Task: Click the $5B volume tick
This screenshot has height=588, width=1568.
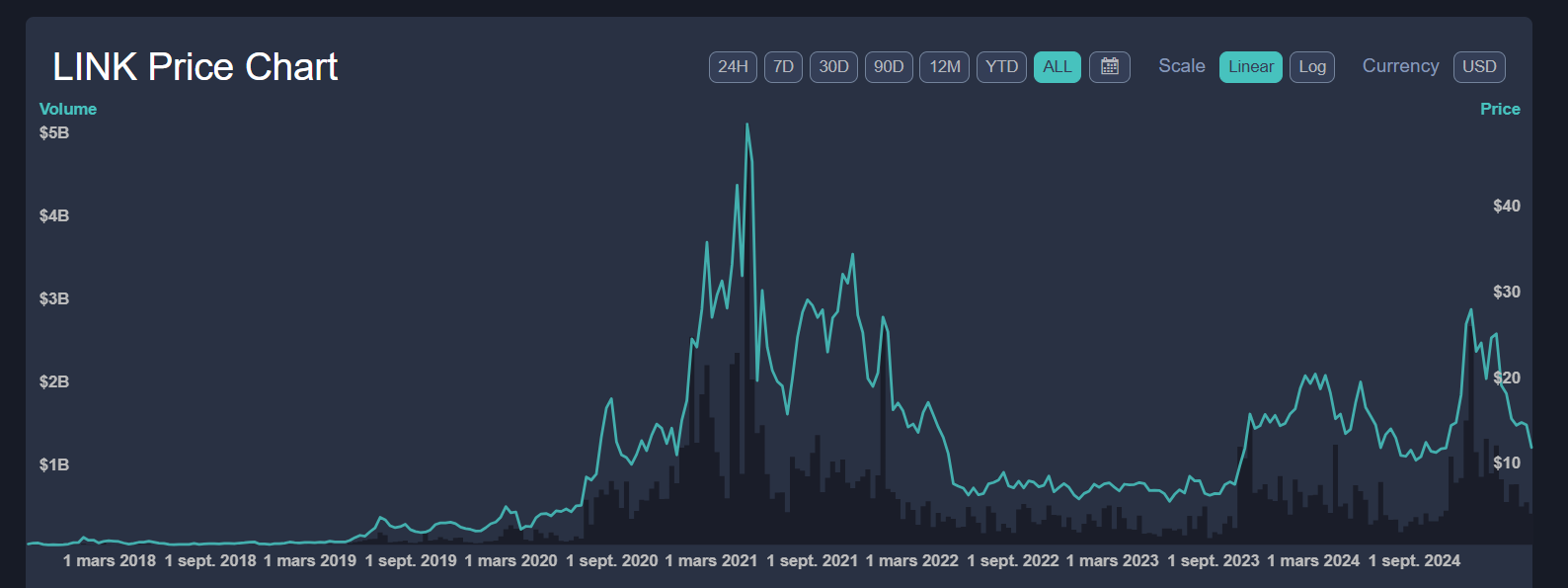Action: point(54,132)
